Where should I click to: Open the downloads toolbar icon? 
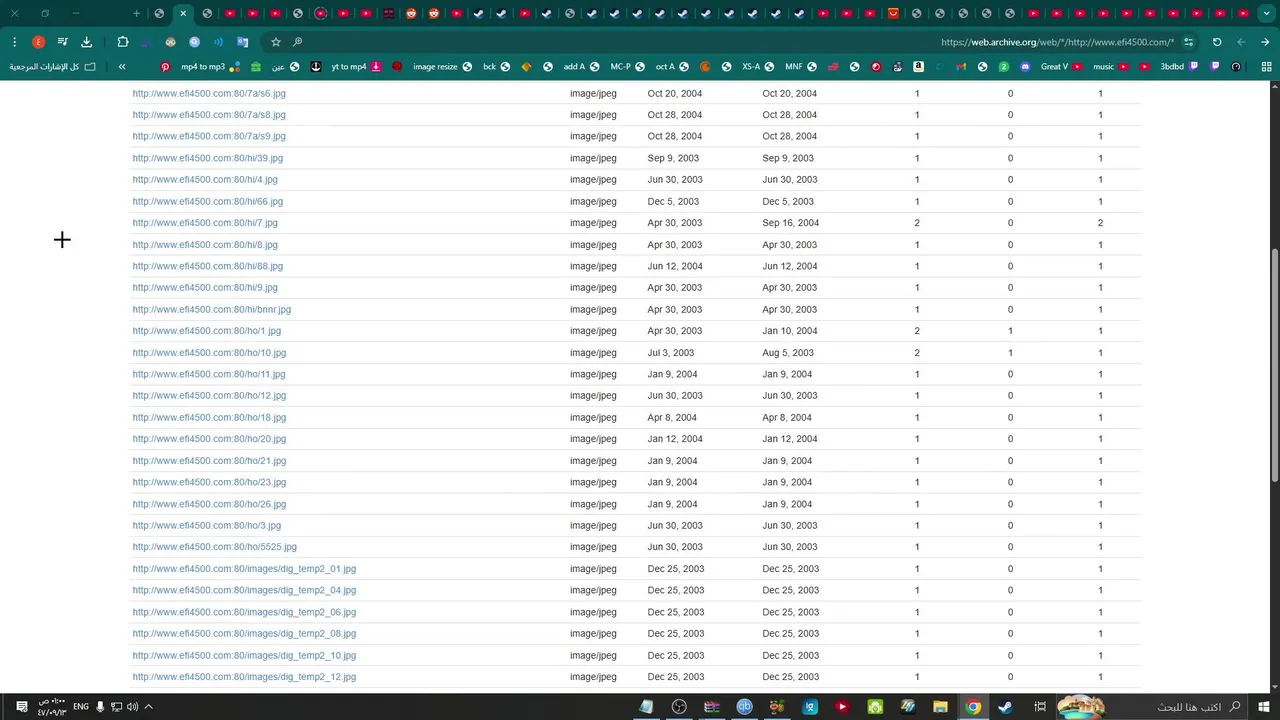[86, 42]
